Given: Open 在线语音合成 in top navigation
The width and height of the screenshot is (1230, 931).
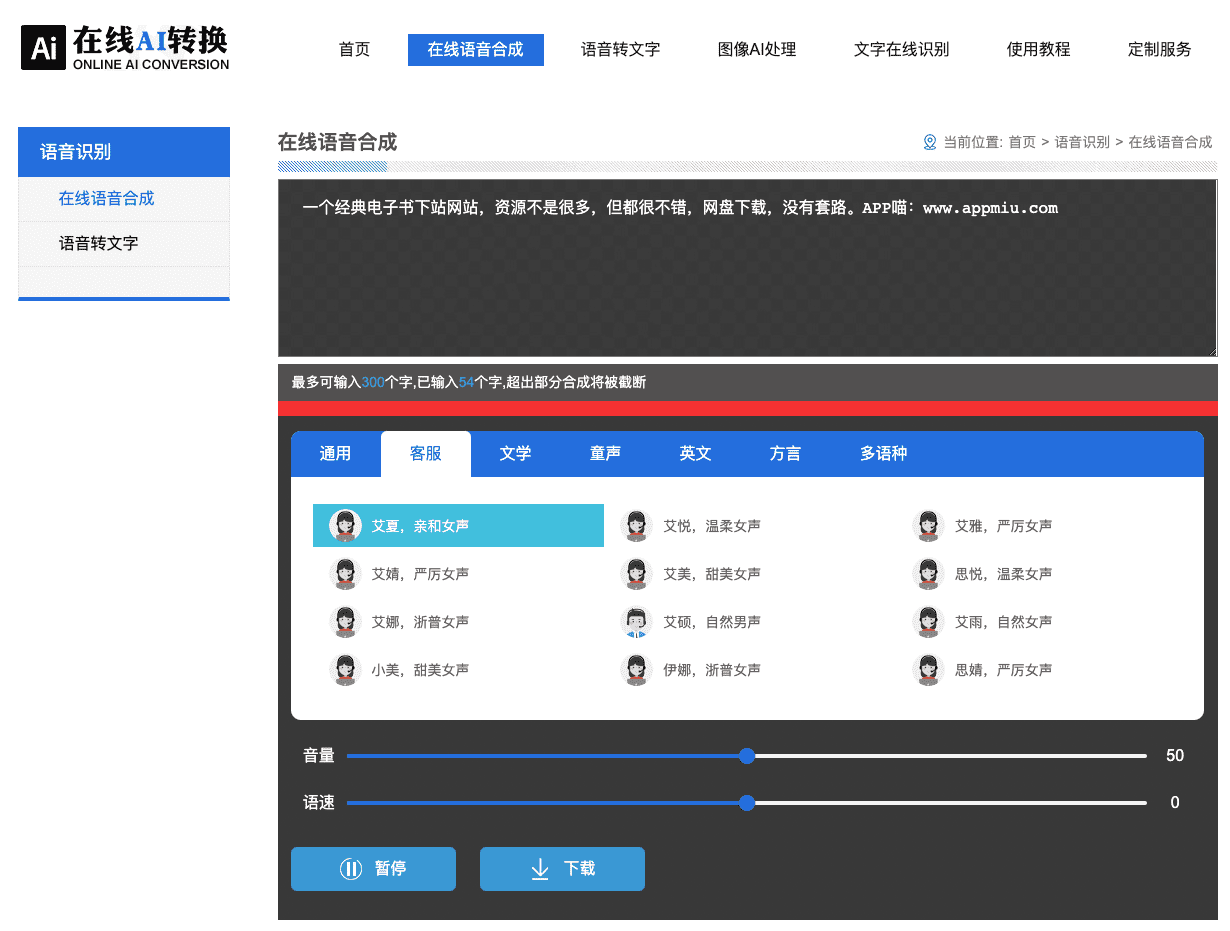Looking at the screenshot, I should (x=476, y=49).
